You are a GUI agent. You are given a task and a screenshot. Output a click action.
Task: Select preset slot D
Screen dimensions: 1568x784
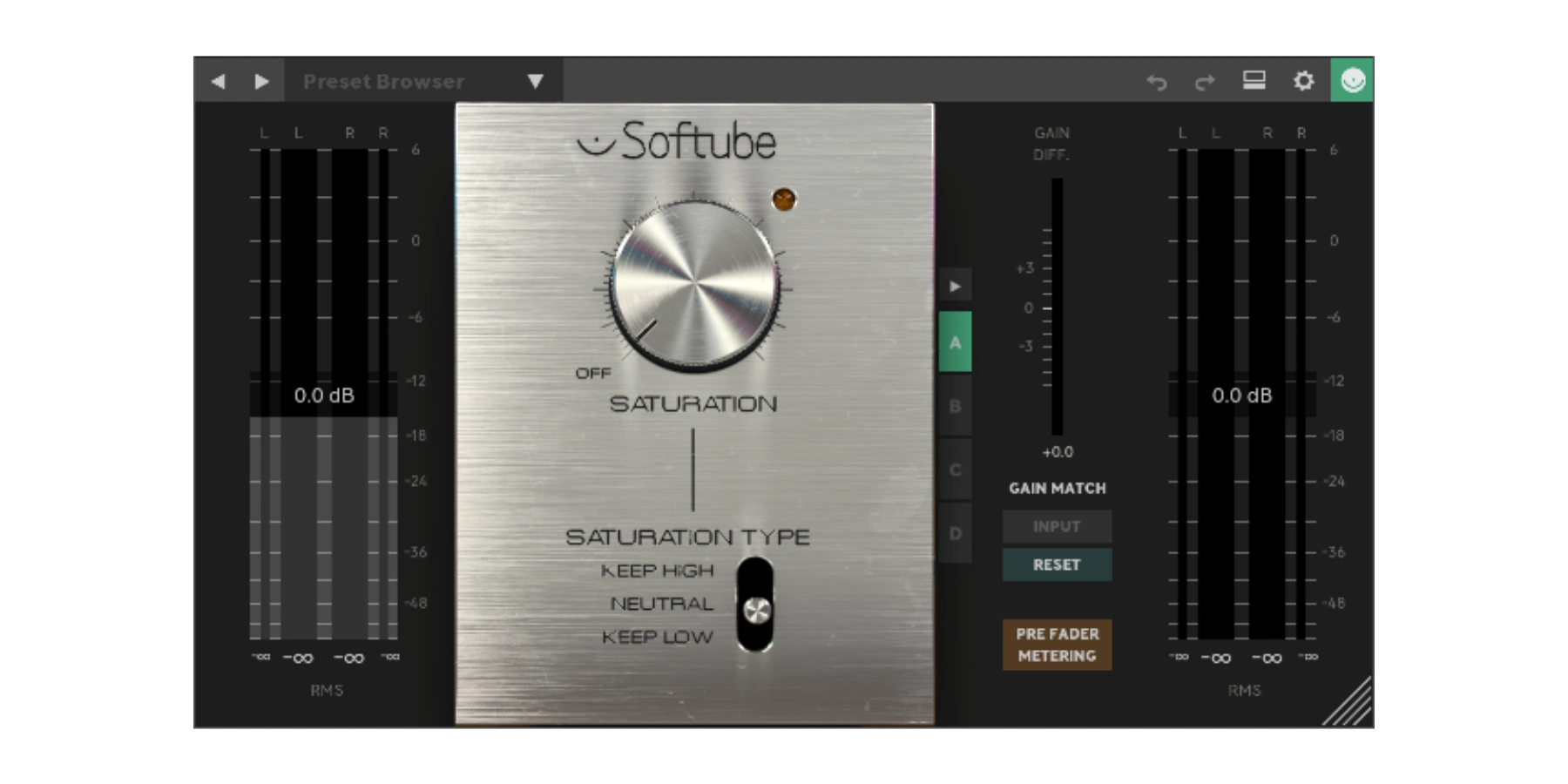pos(956,533)
